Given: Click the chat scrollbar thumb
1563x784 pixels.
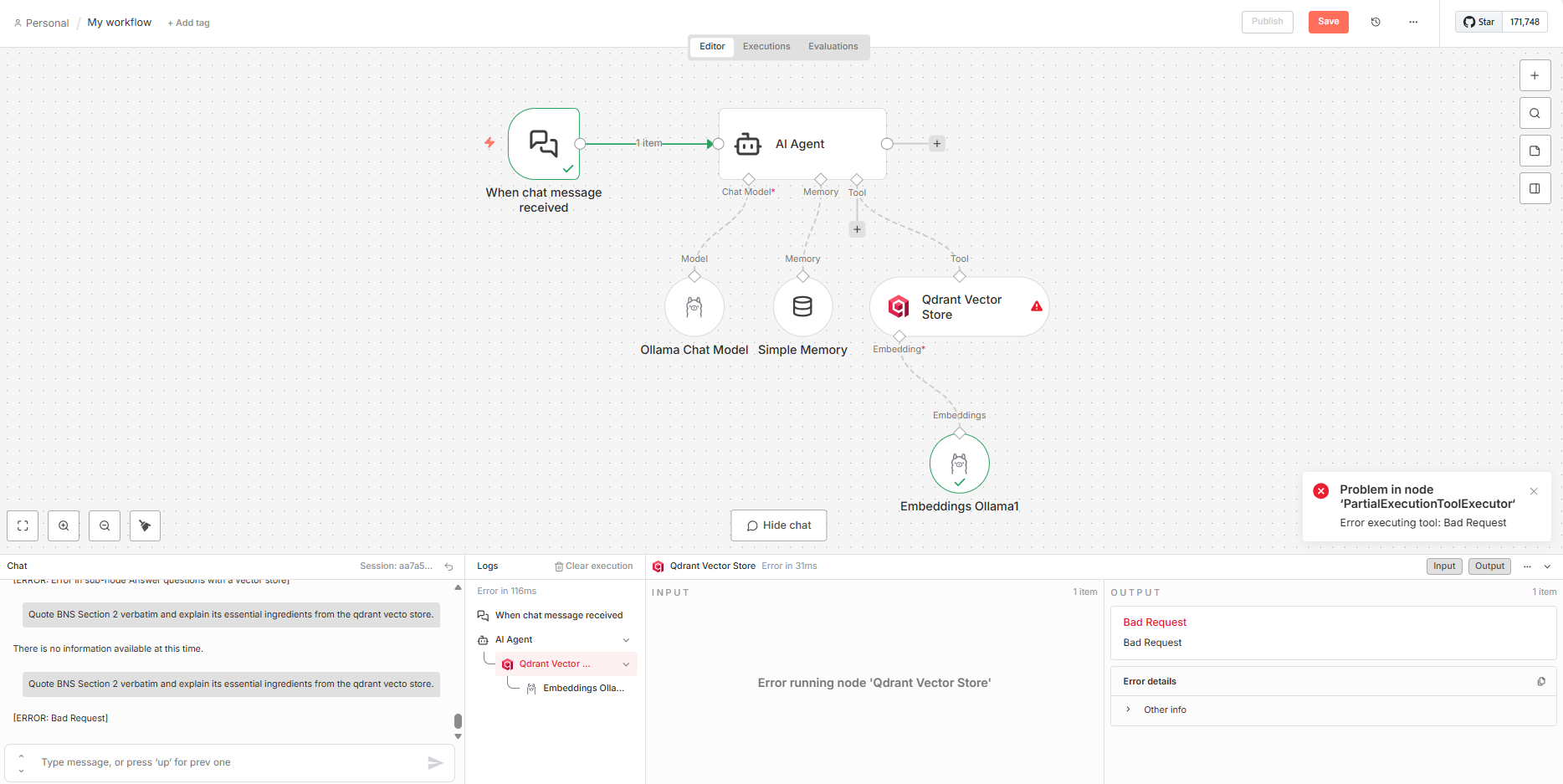Looking at the screenshot, I should point(458,721).
